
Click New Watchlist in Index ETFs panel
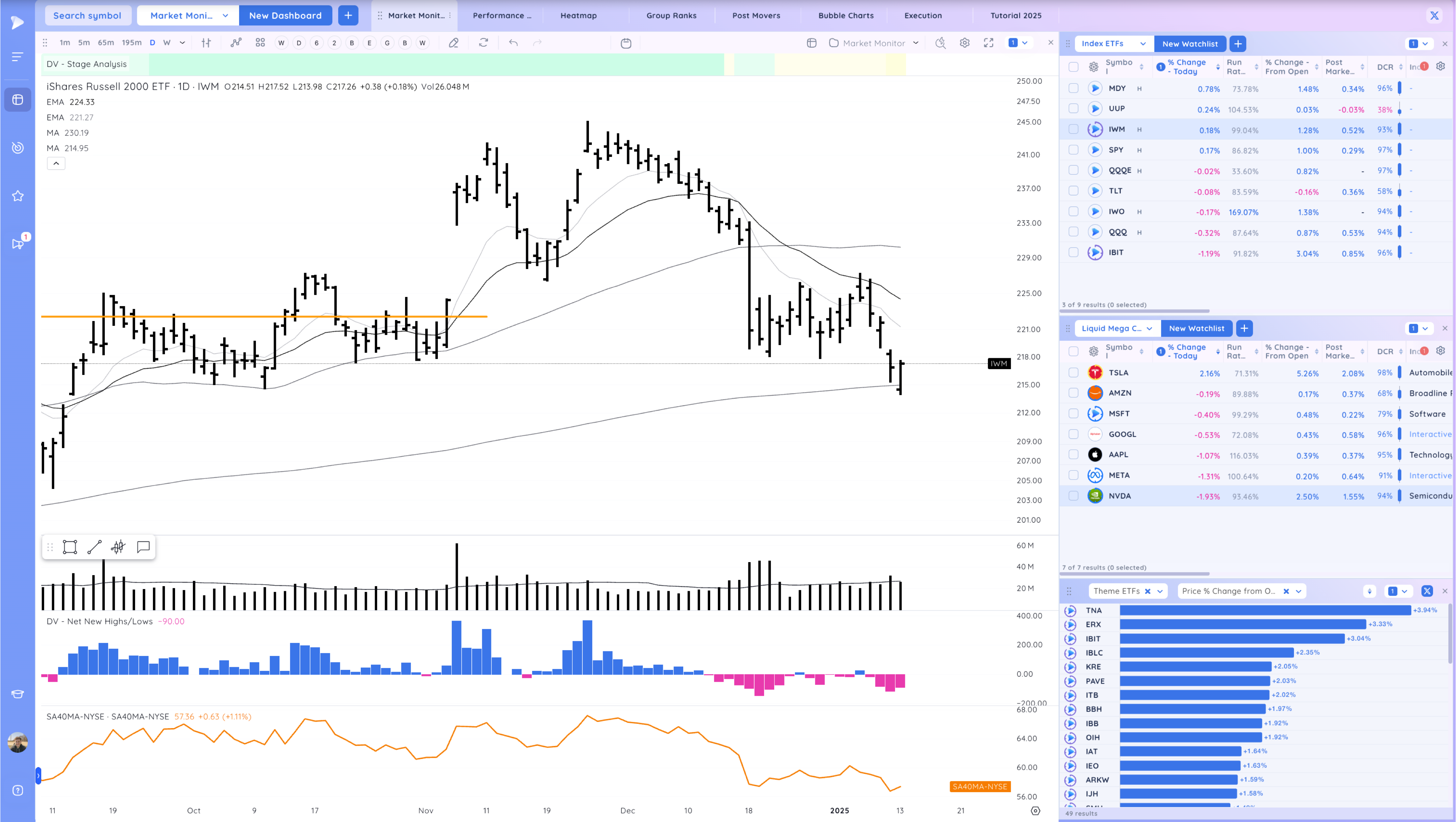pyautogui.click(x=1190, y=44)
